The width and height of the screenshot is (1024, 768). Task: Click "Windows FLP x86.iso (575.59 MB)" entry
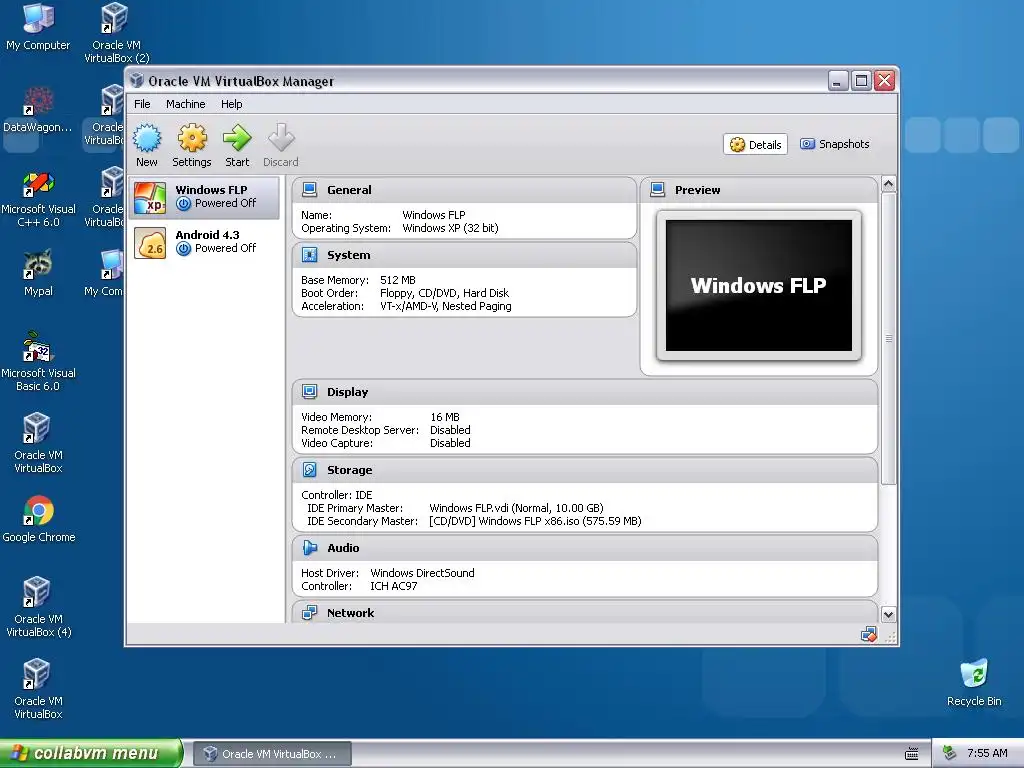click(535, 521)
